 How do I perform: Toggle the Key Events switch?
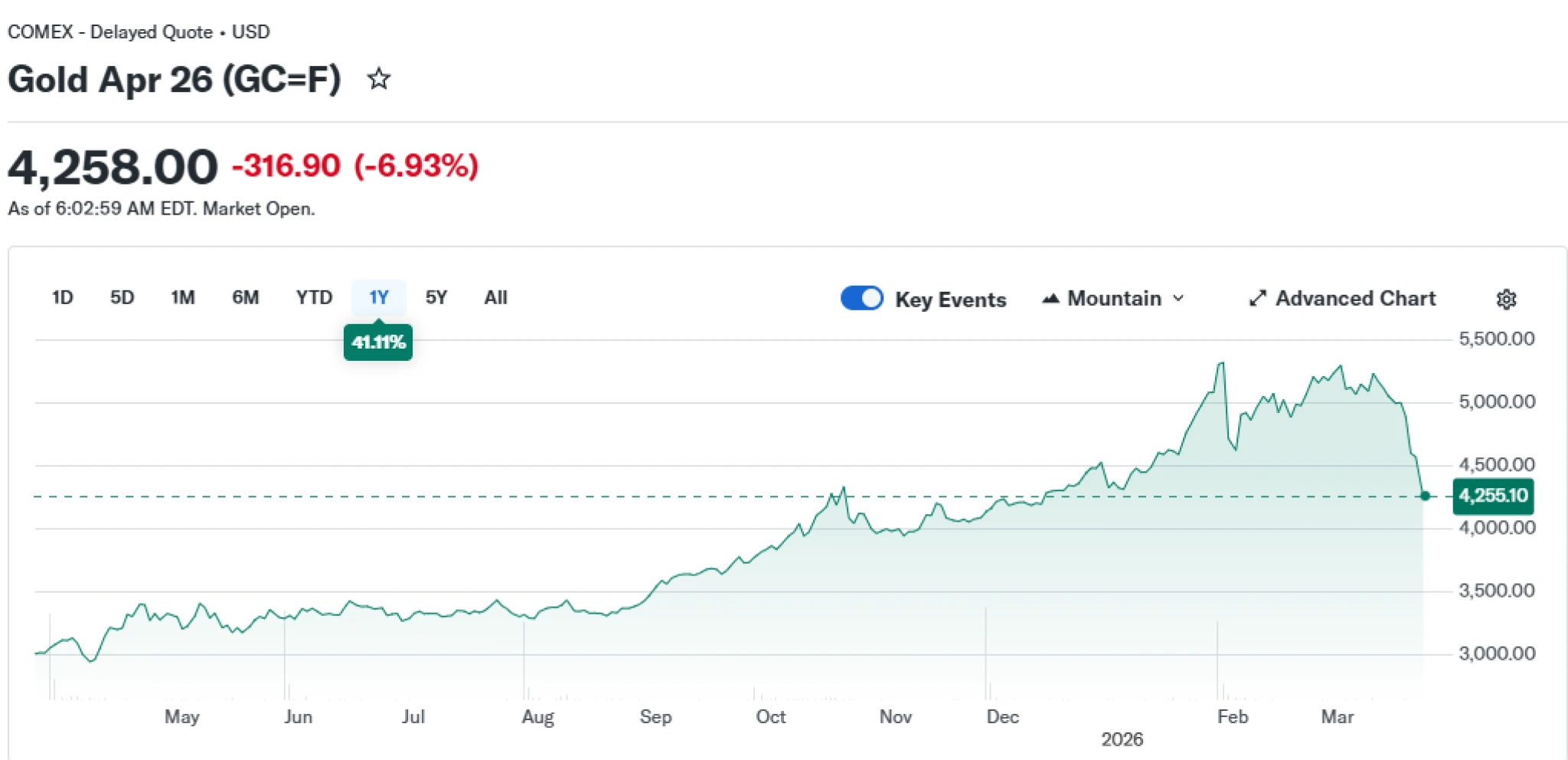861,298
